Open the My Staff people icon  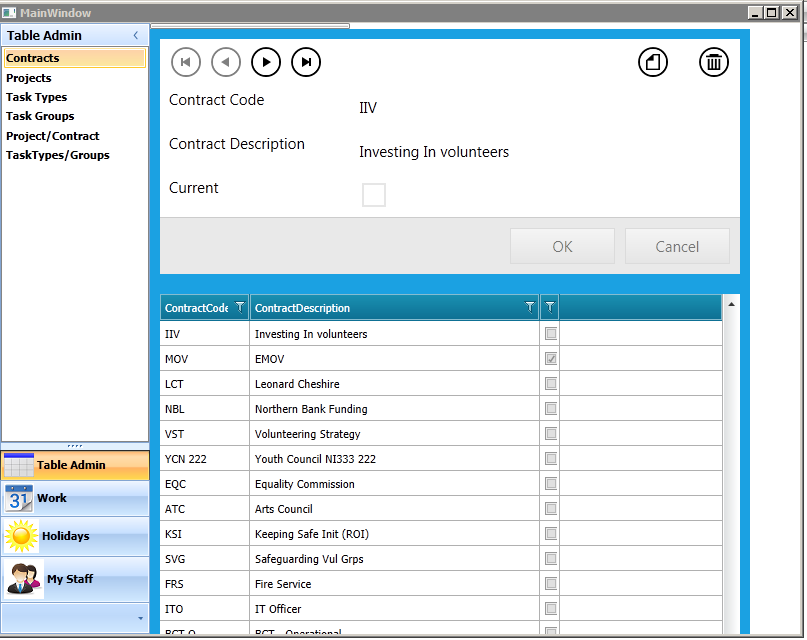[24, 579]
